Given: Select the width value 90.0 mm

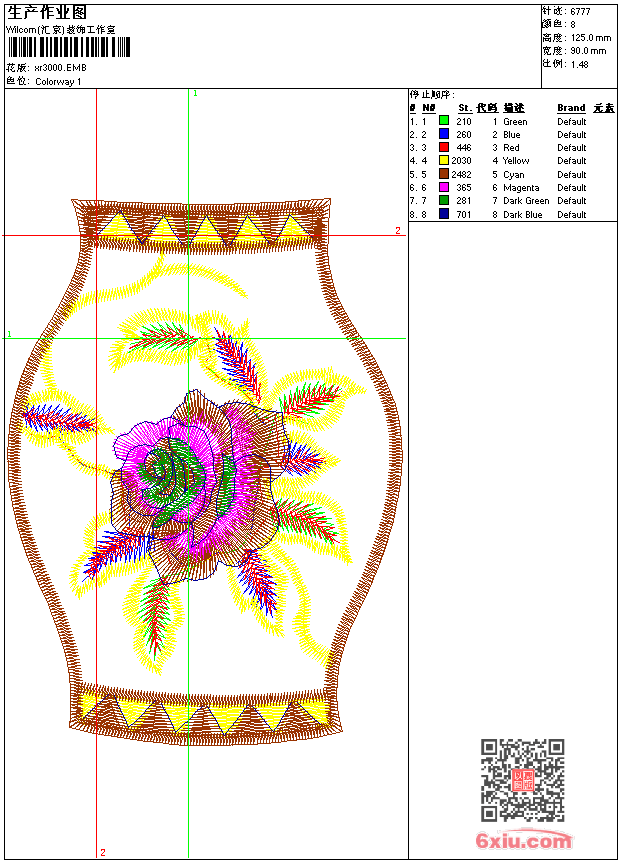Looking at the screenshot, I should coord(588,51).
